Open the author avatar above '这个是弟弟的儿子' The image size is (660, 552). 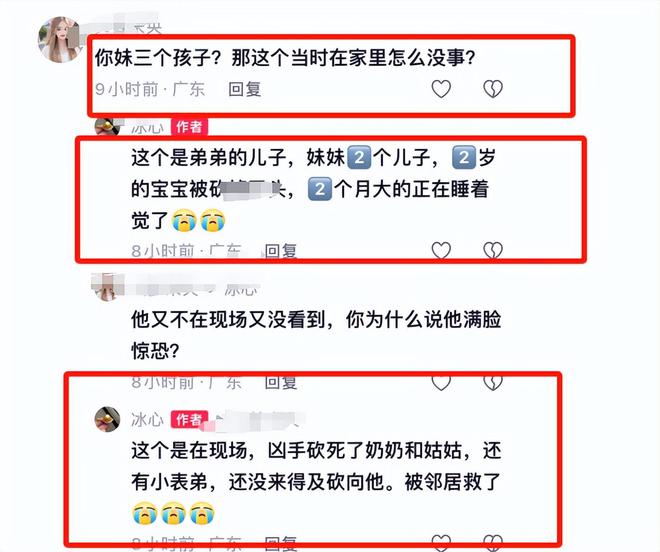click(x=107, y=126)
